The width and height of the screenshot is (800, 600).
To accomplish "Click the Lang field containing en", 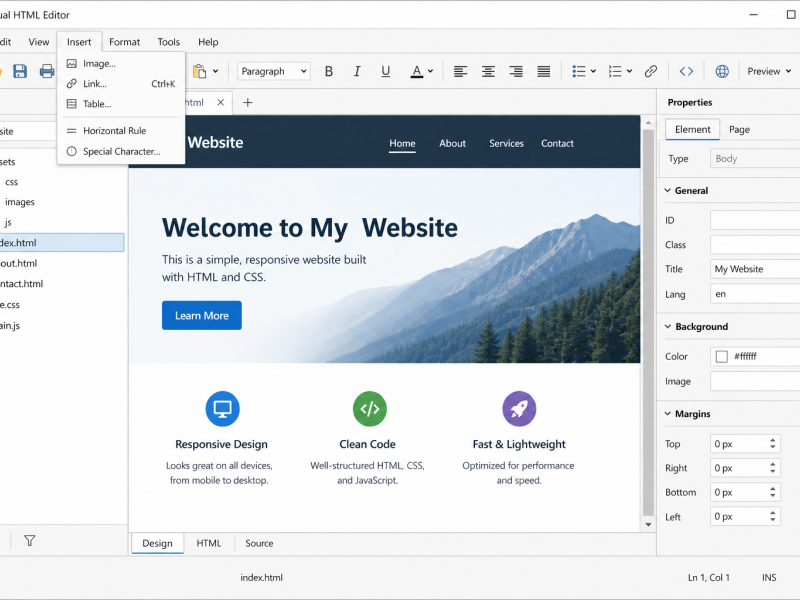I will pos(755,294).
